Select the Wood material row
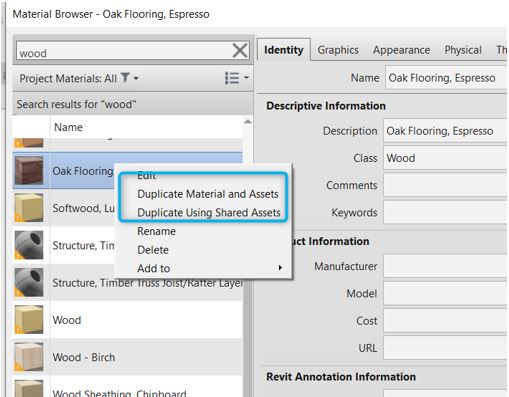 (128, 320)
